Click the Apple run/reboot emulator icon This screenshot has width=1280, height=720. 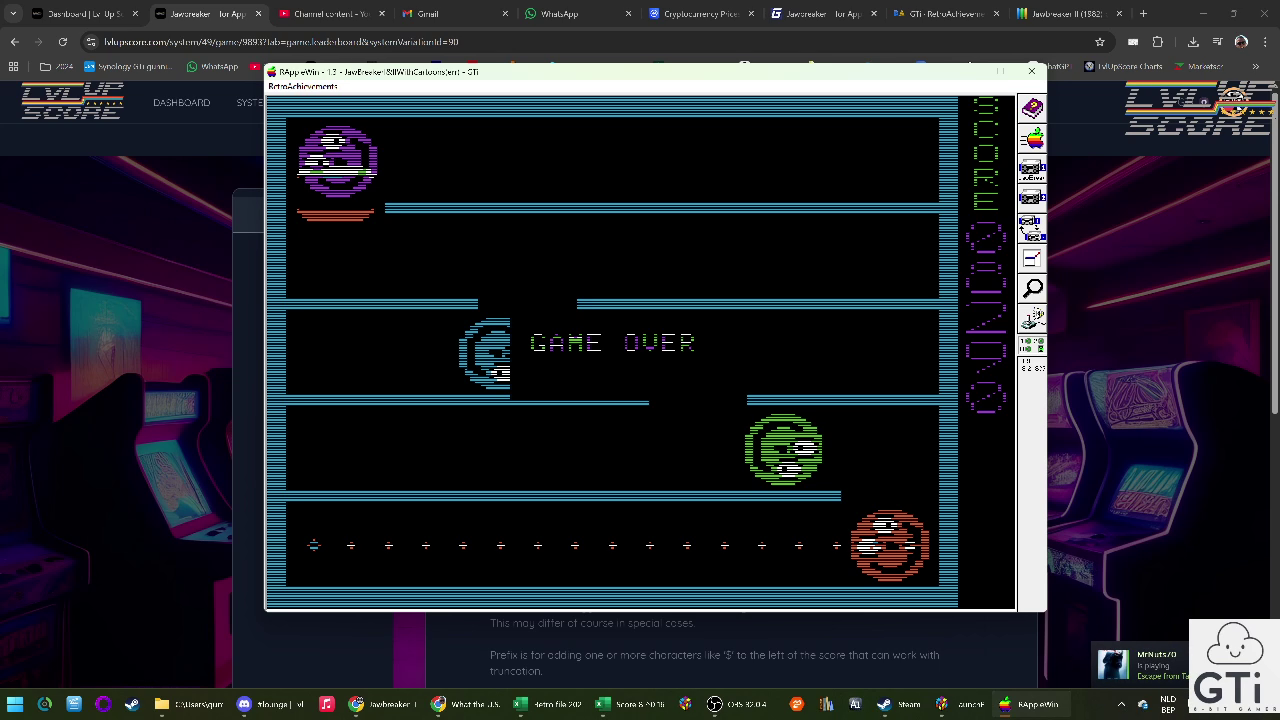tap(1032, 138)
